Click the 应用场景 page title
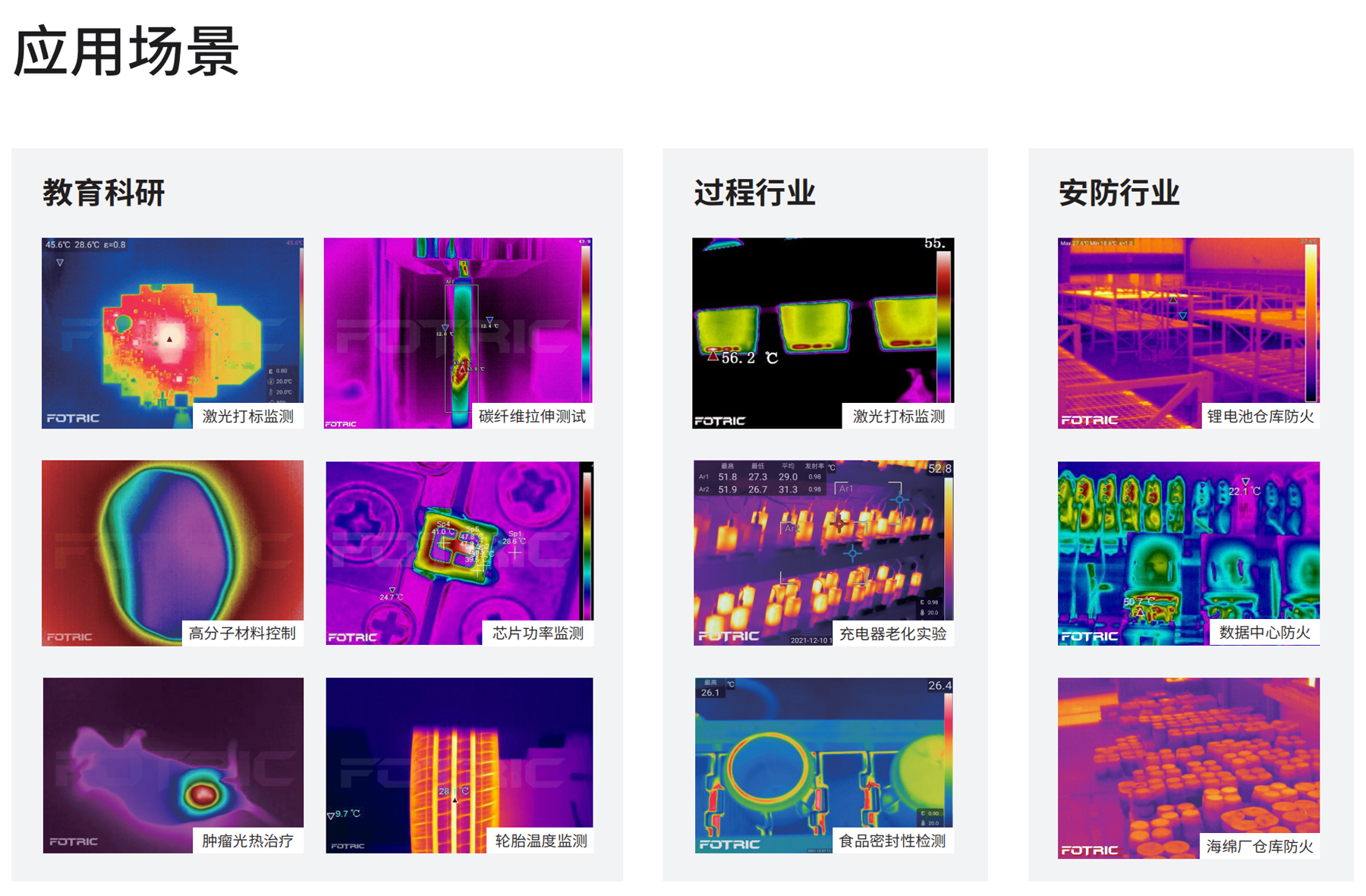 126,52
